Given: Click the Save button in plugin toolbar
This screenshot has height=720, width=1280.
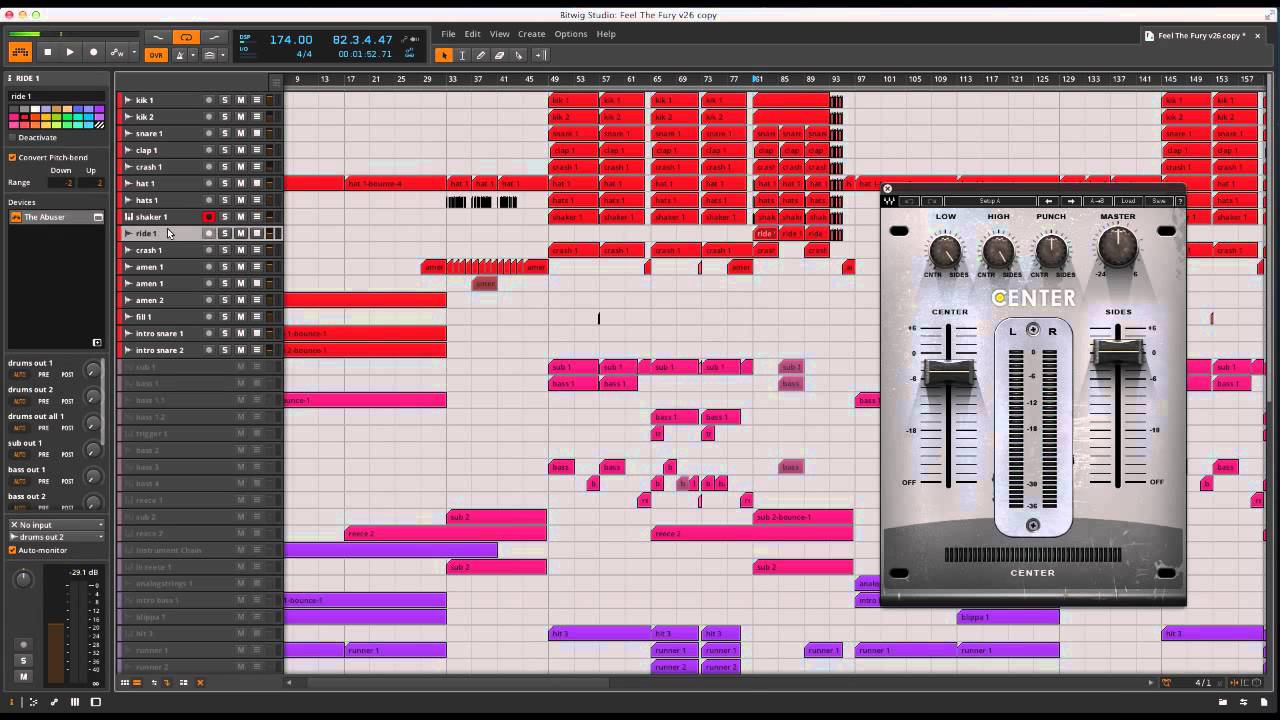Looking at the screenshot, I should point(1158,201).
